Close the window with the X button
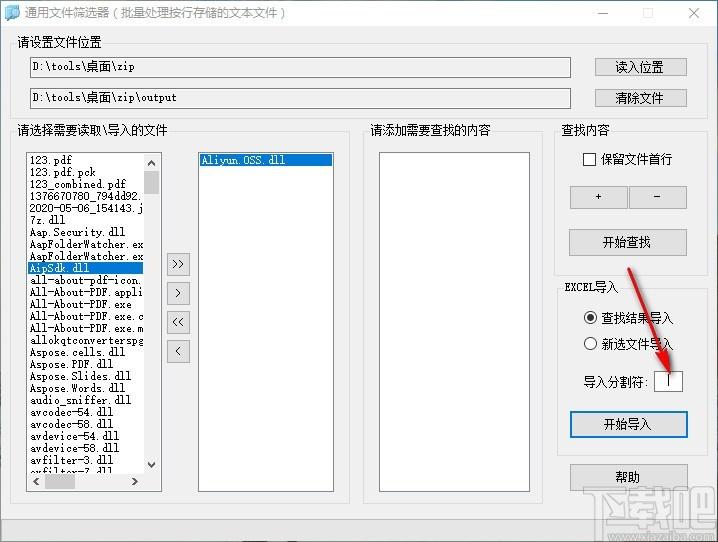The height and width of the screenshot is (542, 718). [694, 13]
